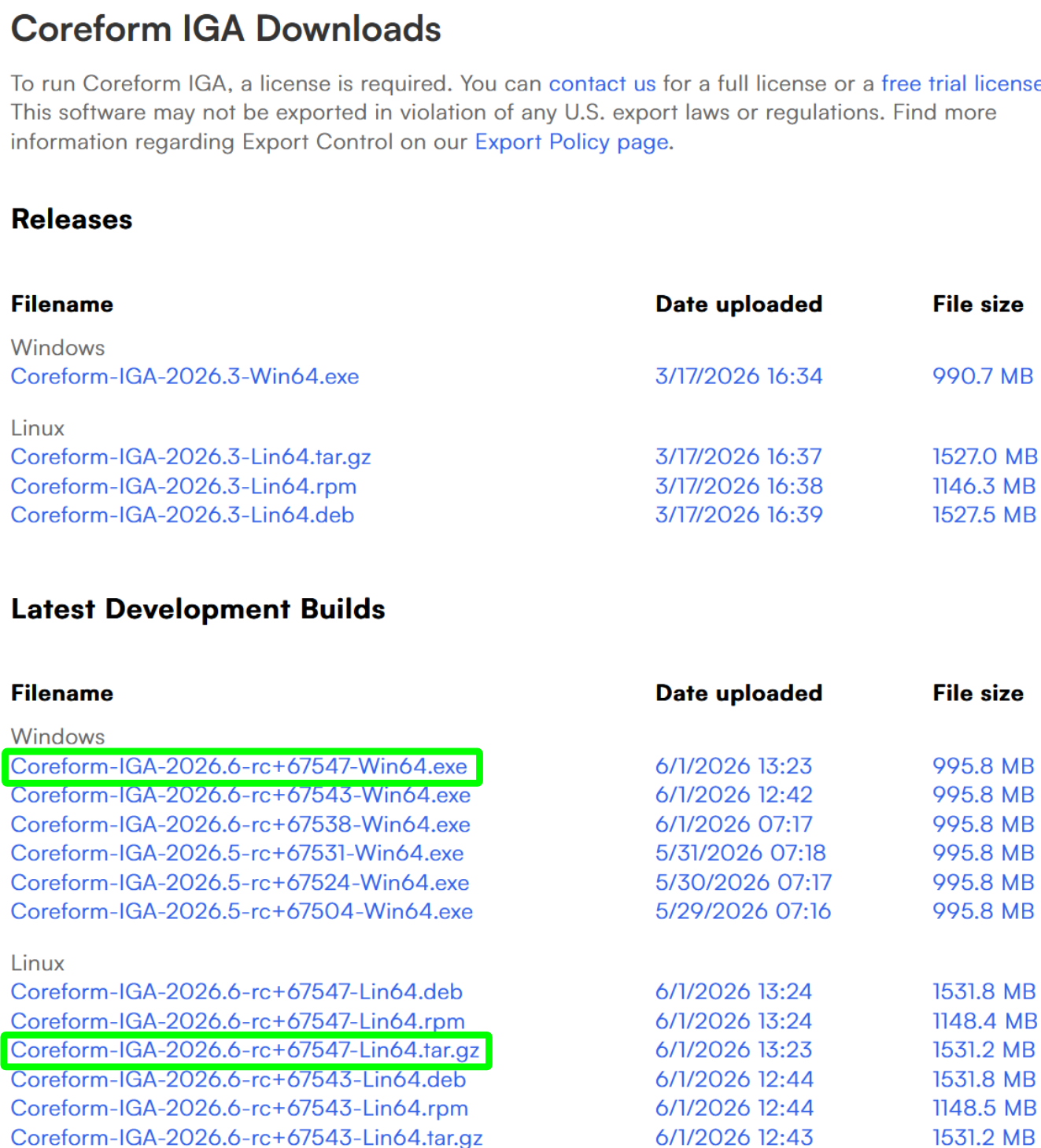Click the 2026.5-rc+67524-Win64.exe filename
The height and width of the screenshot is (1148, 1041).
(x=240, y=883)
